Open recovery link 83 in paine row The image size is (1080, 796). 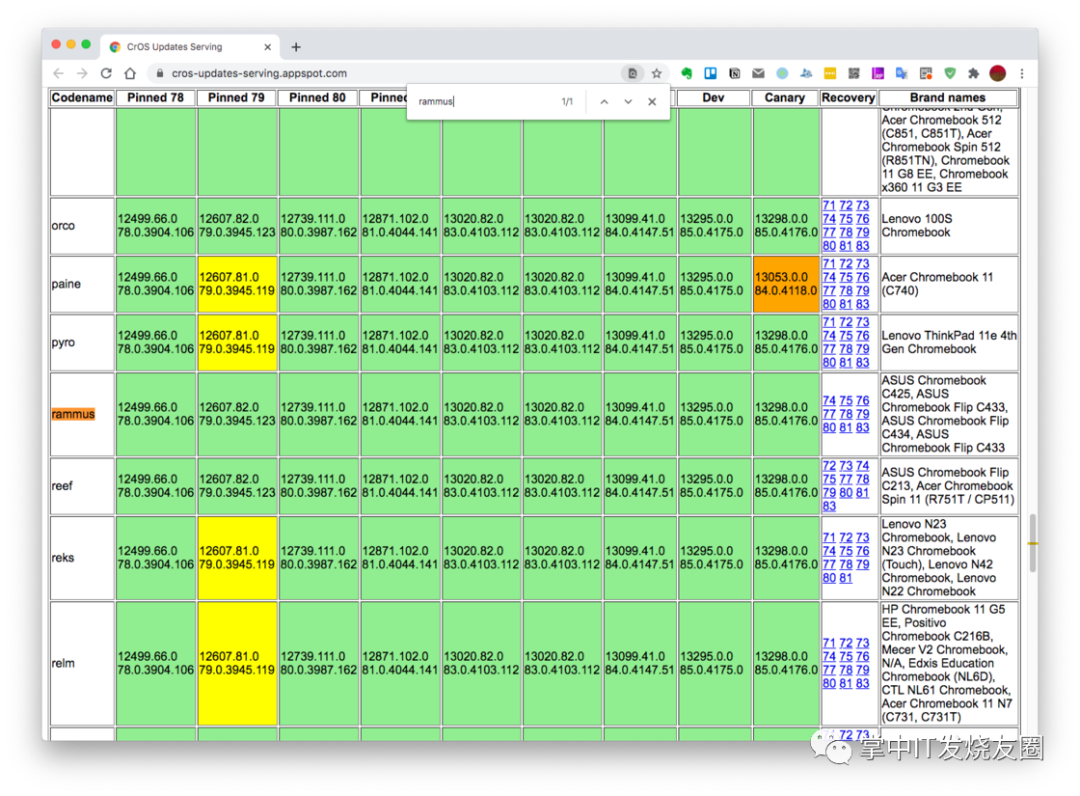(x=862, y=304)
